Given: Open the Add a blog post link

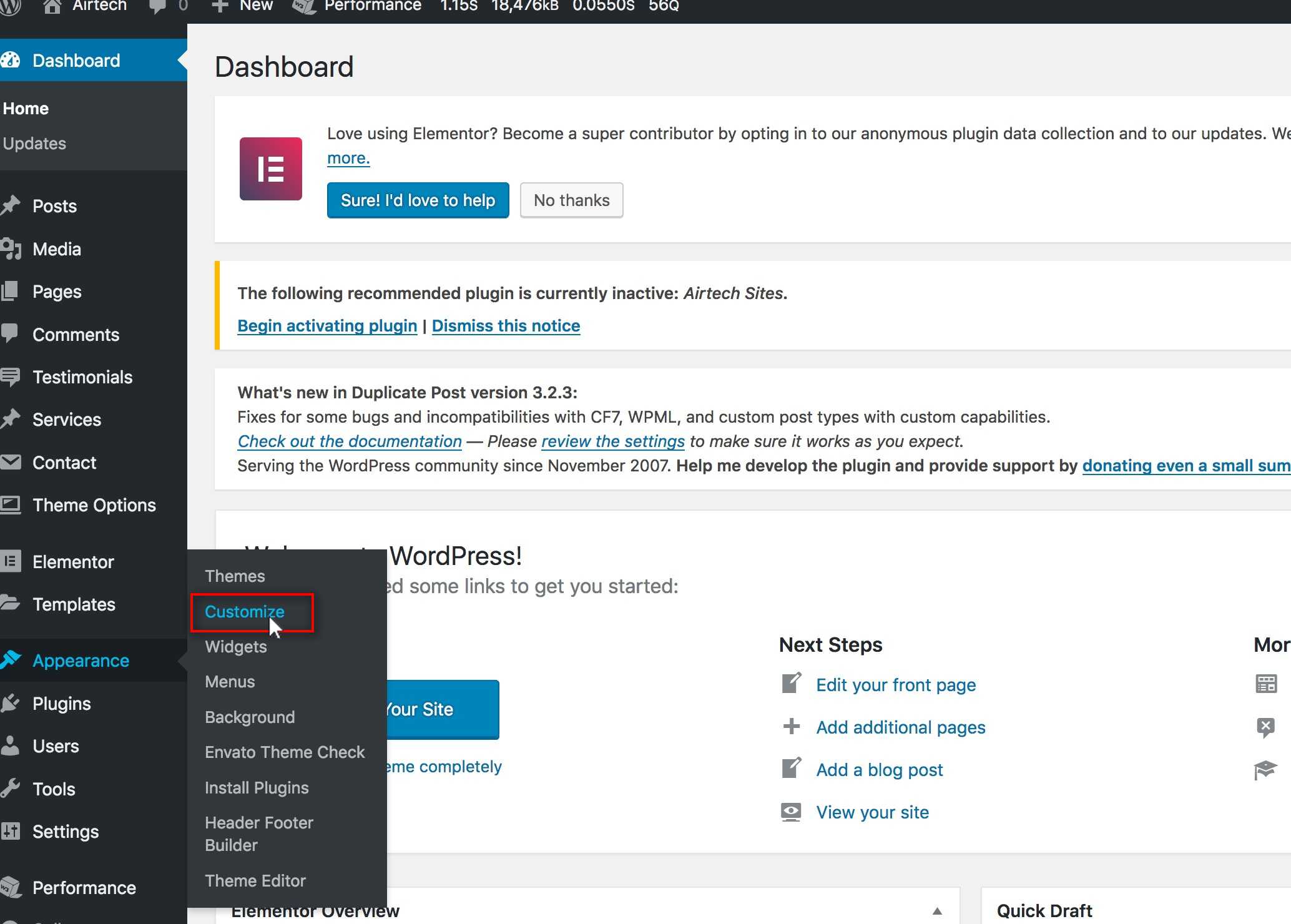Looking at the screenshot, I should pyautogui.click(x=879, y=770).
